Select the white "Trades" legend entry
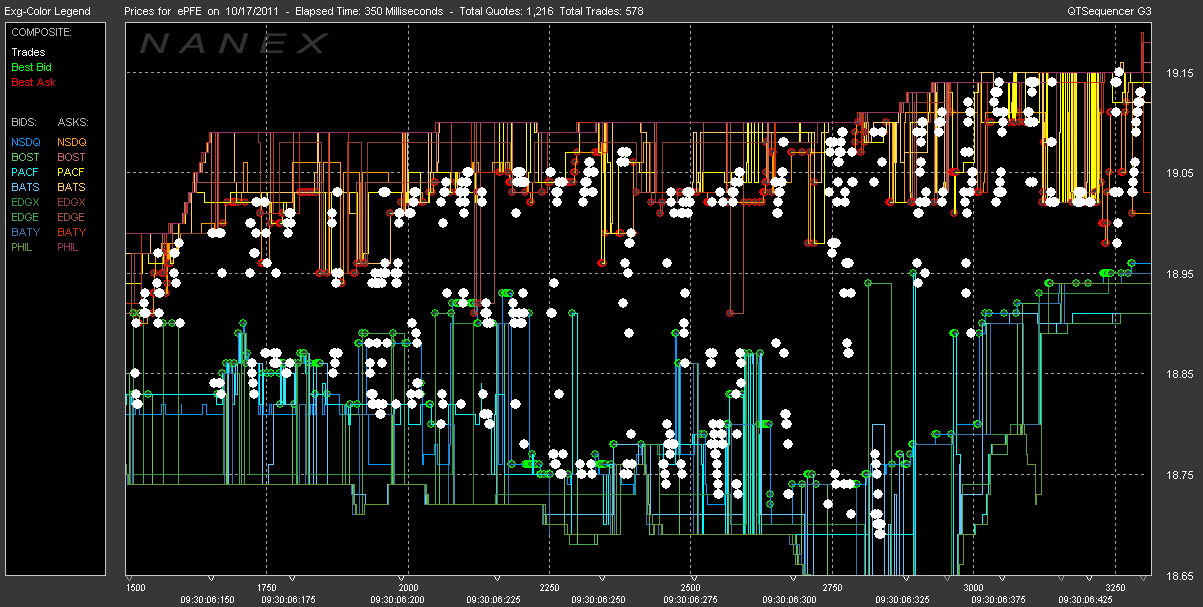This screenshot has height=607, width=1203. click(x=28, y=52)
